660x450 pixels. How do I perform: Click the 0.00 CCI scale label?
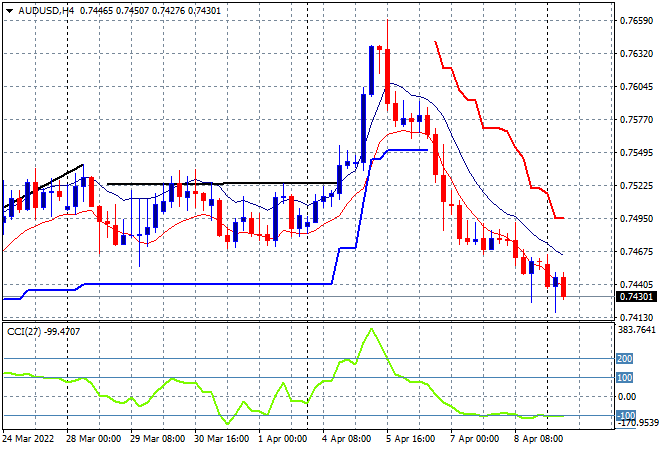coord(627,397)
